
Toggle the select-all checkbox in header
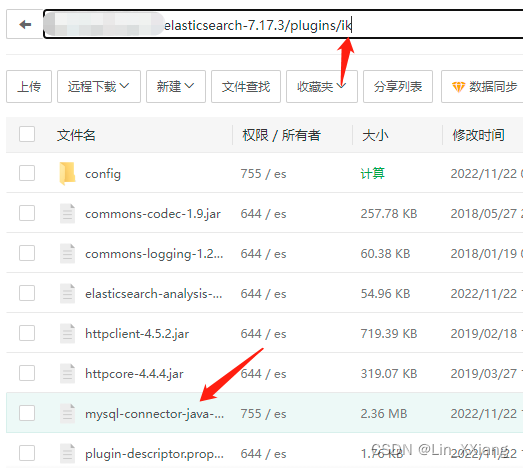tap(27, 134)
